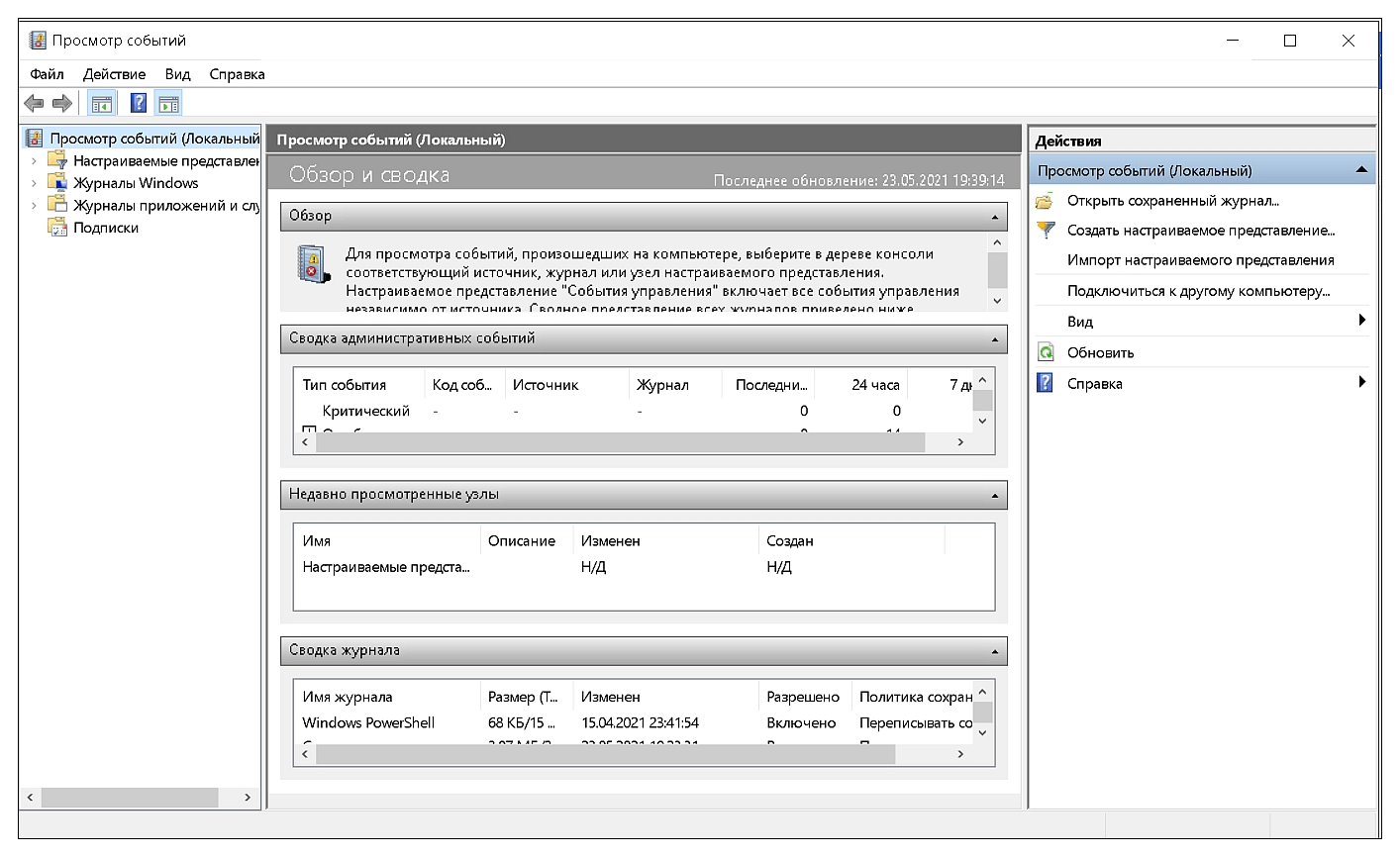The height and width of the screenshot is (857, 1400).
Task: Select the Критический event type row
Action: [x=634, y=411]
